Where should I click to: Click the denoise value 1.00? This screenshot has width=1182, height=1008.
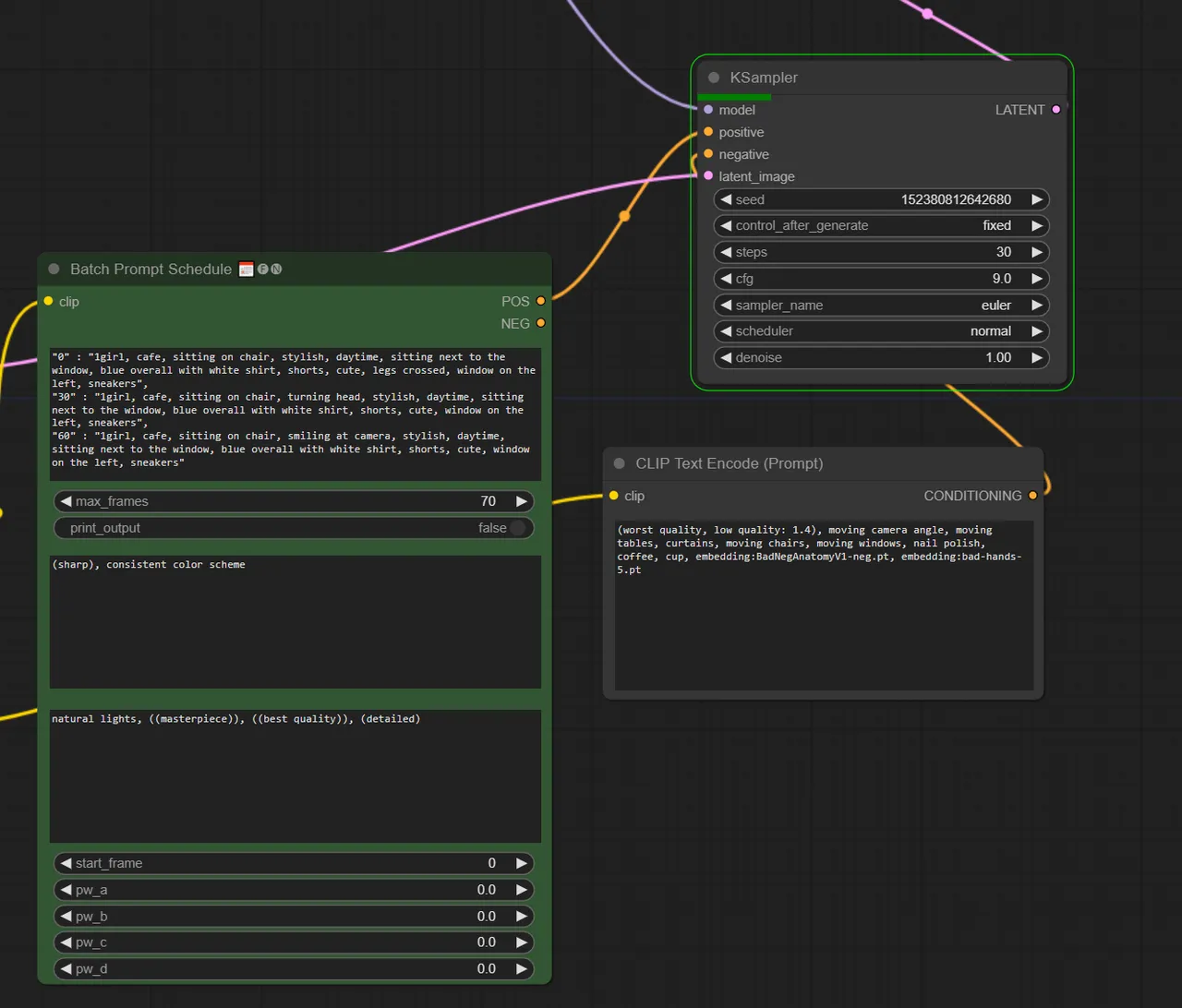(998, 357)
